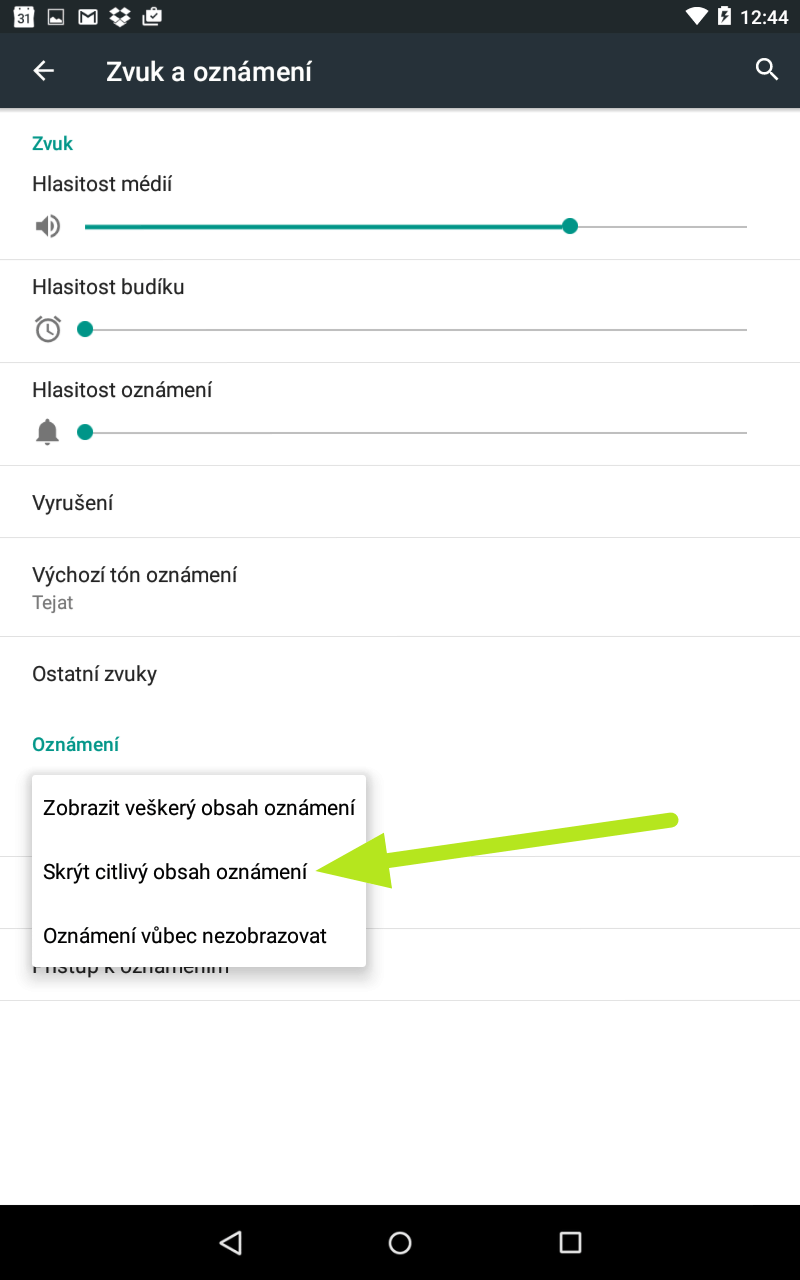
Task: Tap the Wi-Fi signal status icon
Action: tap(696, 17)
